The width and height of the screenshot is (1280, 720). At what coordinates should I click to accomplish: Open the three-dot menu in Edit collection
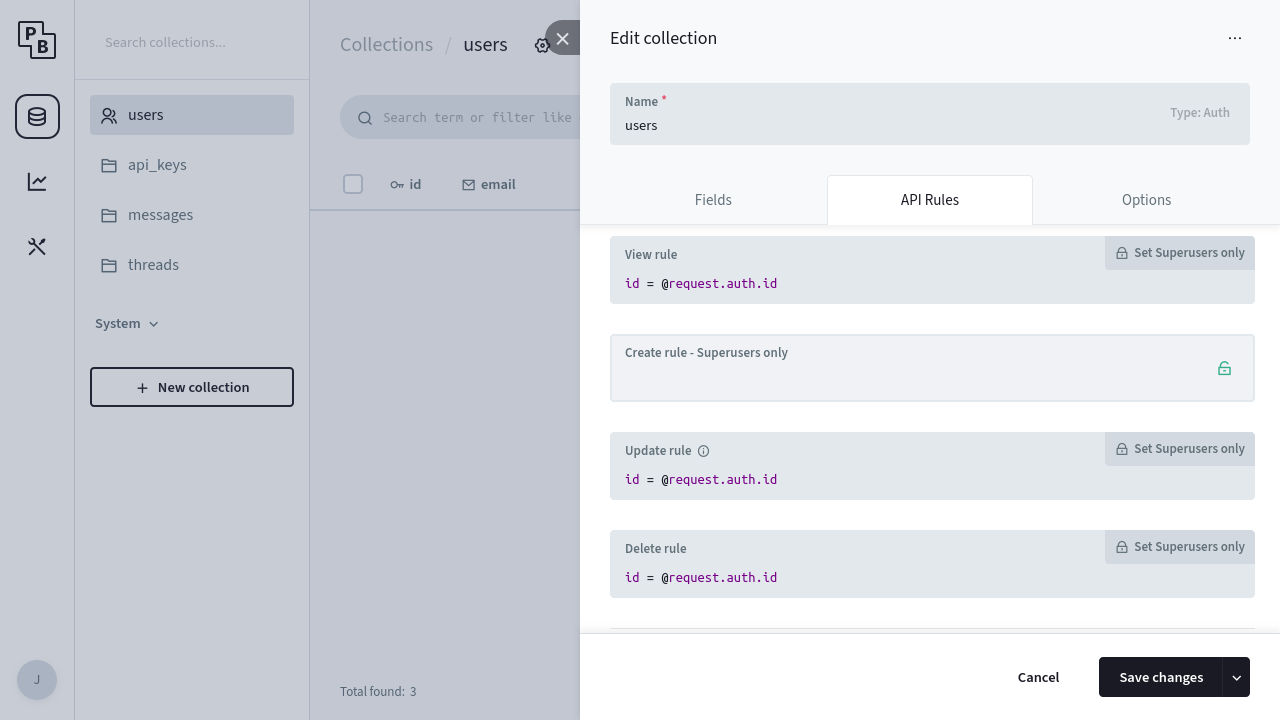[x=1235, y=38]
